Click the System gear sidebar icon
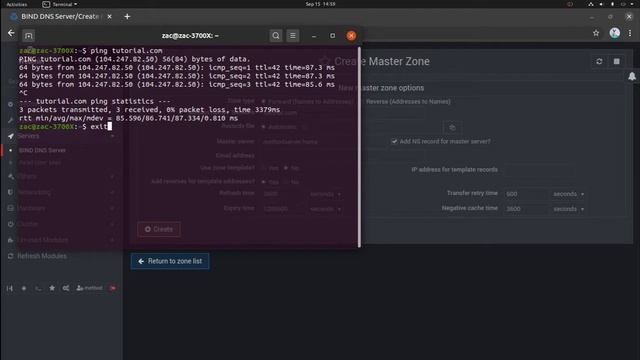The width and height of the screenshot is (640, 360). [x=11, y=104]
